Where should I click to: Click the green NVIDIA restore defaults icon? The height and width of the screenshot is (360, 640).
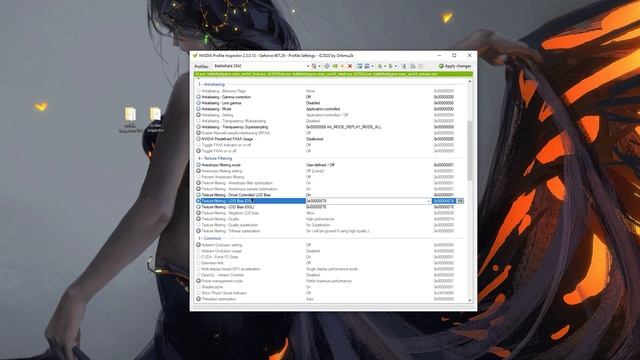click(335, 66)
